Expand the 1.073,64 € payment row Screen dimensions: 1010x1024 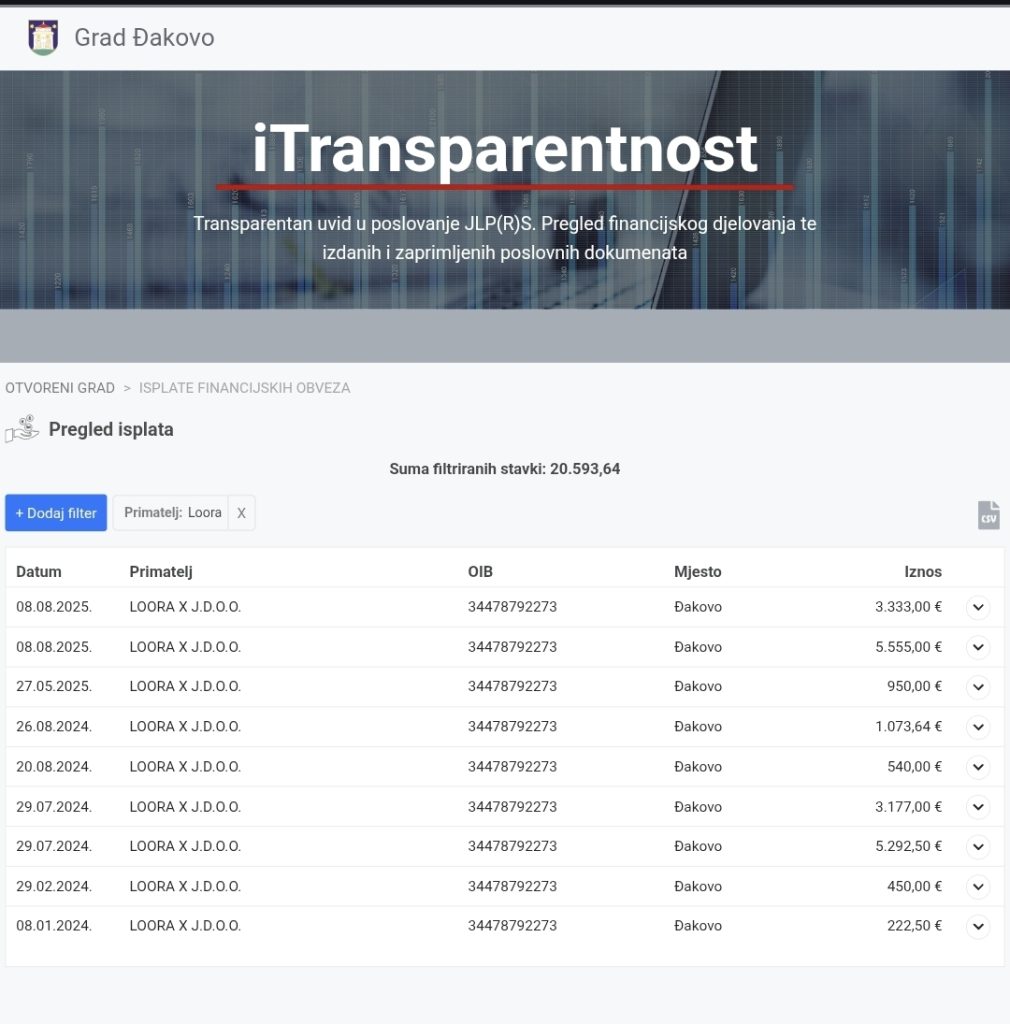click(978, 727)
